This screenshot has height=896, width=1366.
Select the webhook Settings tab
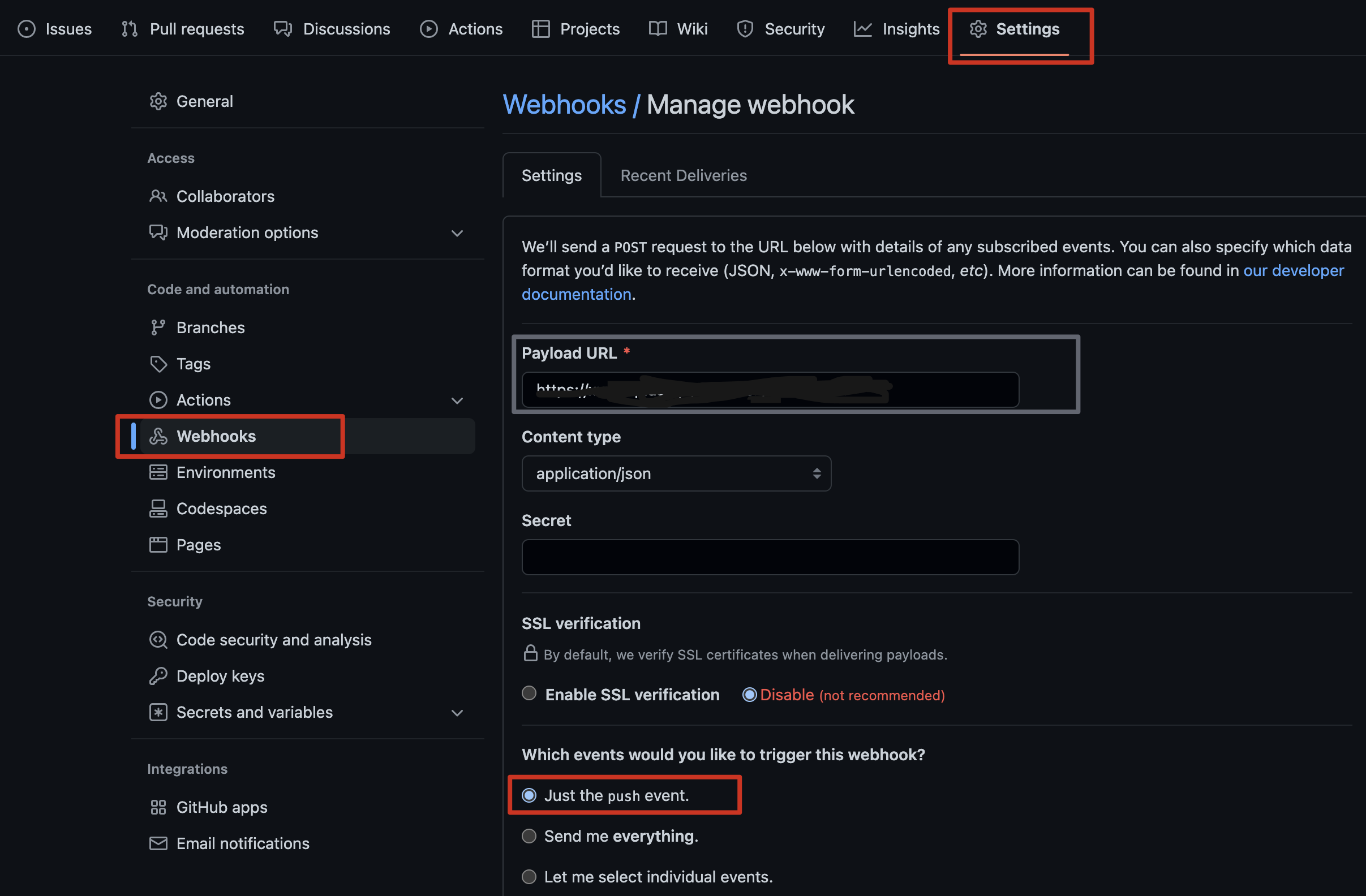[552, 175]
